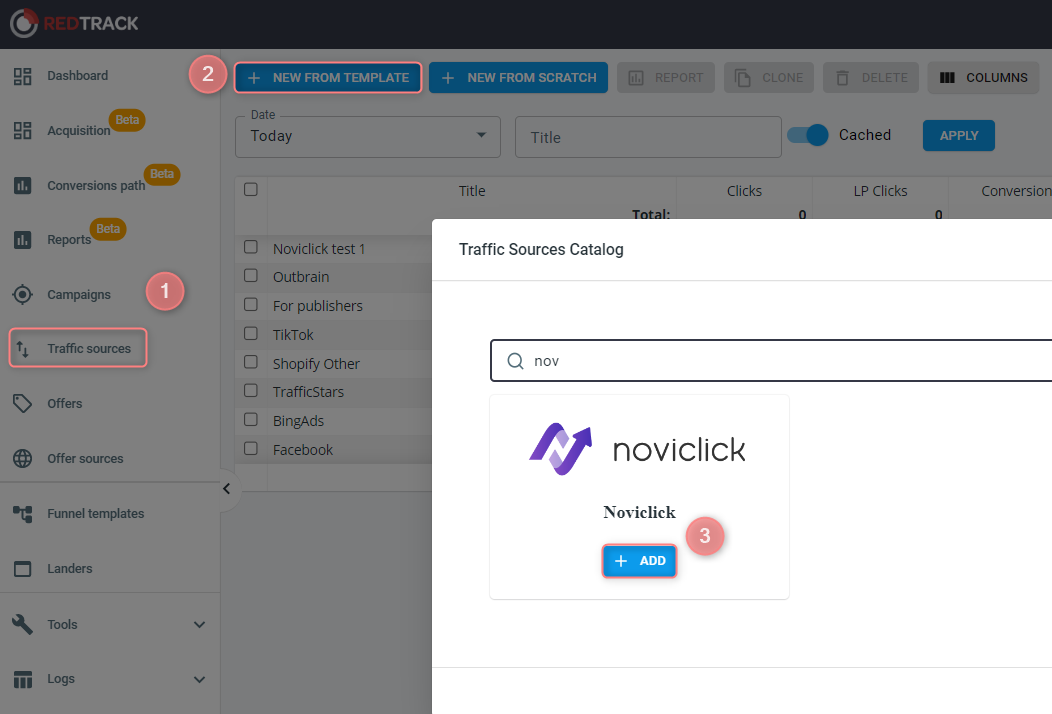The image size is (1052, 714).
Task: Click the Landers window icon
Action: pyautogui.click(x=23, y=568)
